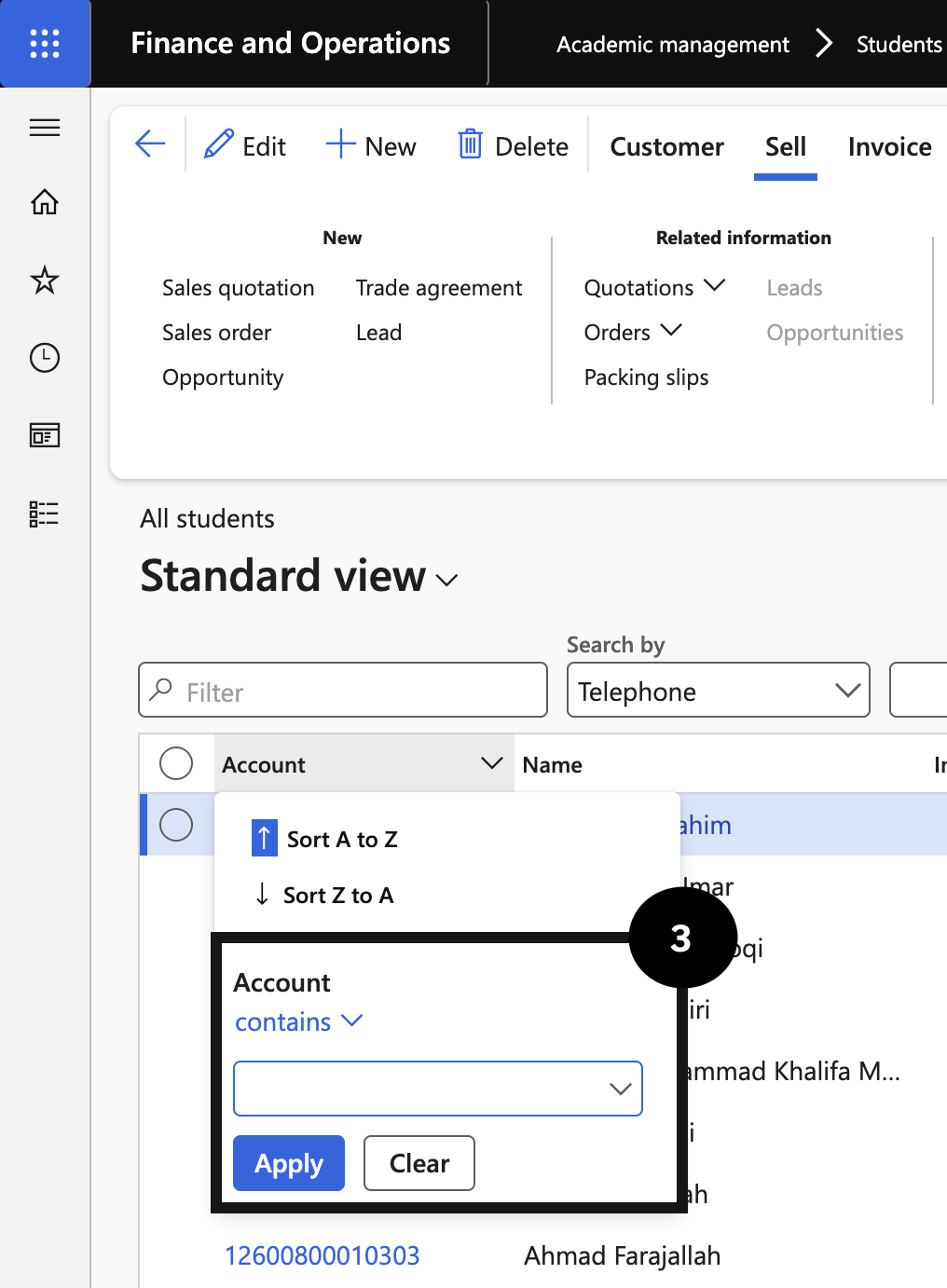Screen dimensions: 947x1288
Task: Go to the Home icon in sidebar
Action: pyautogui.click(x=45, y=201)
